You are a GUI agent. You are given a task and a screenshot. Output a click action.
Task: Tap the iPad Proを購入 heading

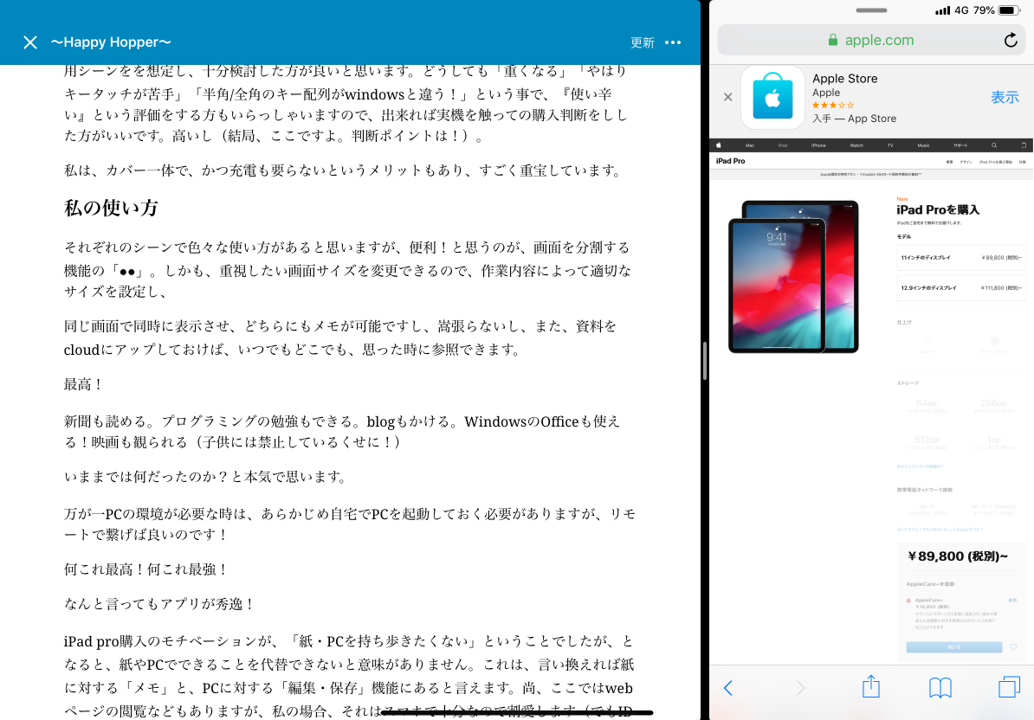click(938, 210)
